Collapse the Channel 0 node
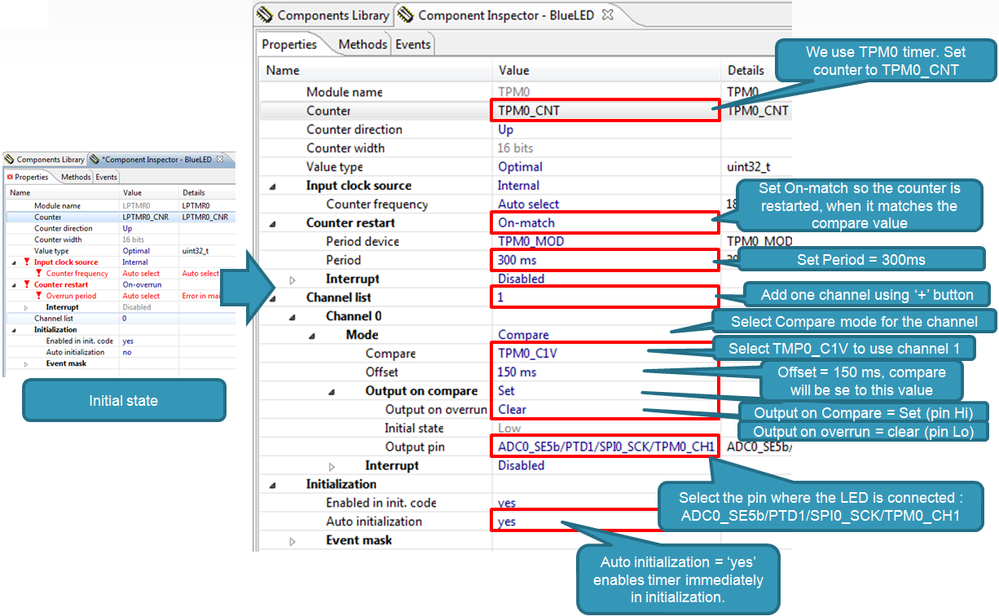 pos(292,317)
